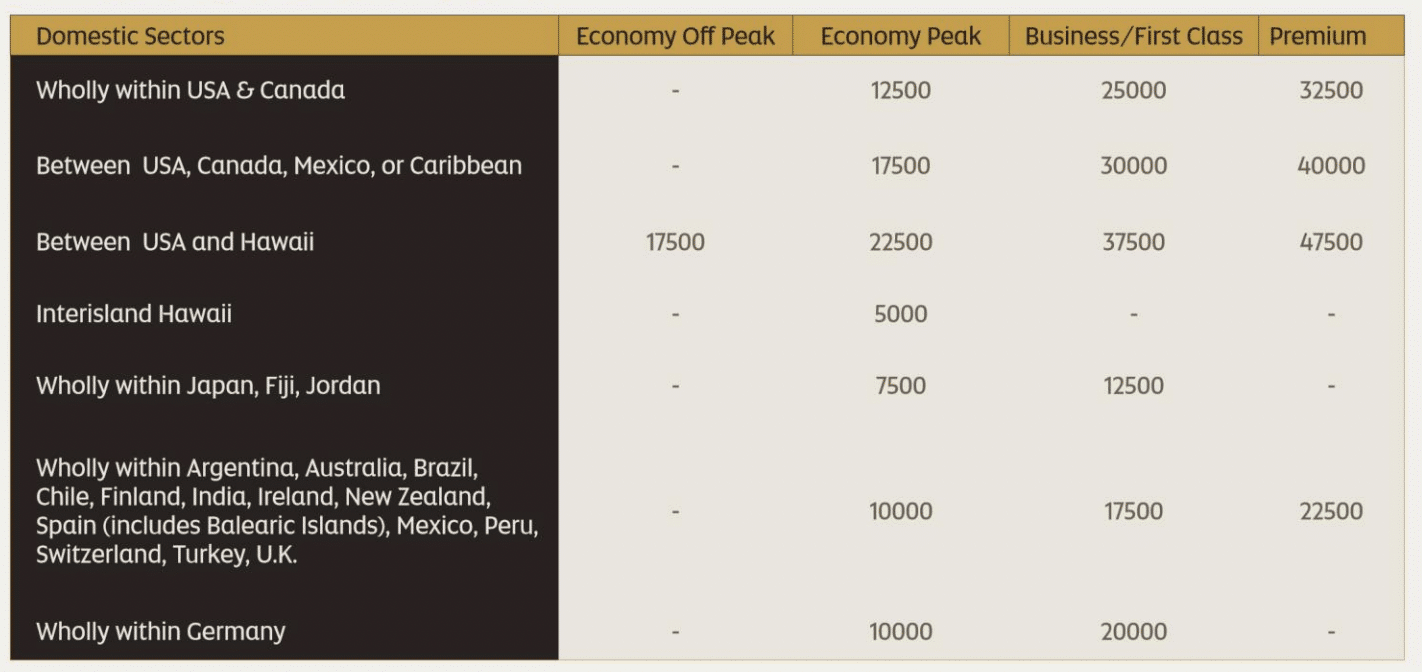Click the 5000 Economy Peak value for Interisland Hawaii
This screenshot has height=672, width=1422.
click(900, 314)
